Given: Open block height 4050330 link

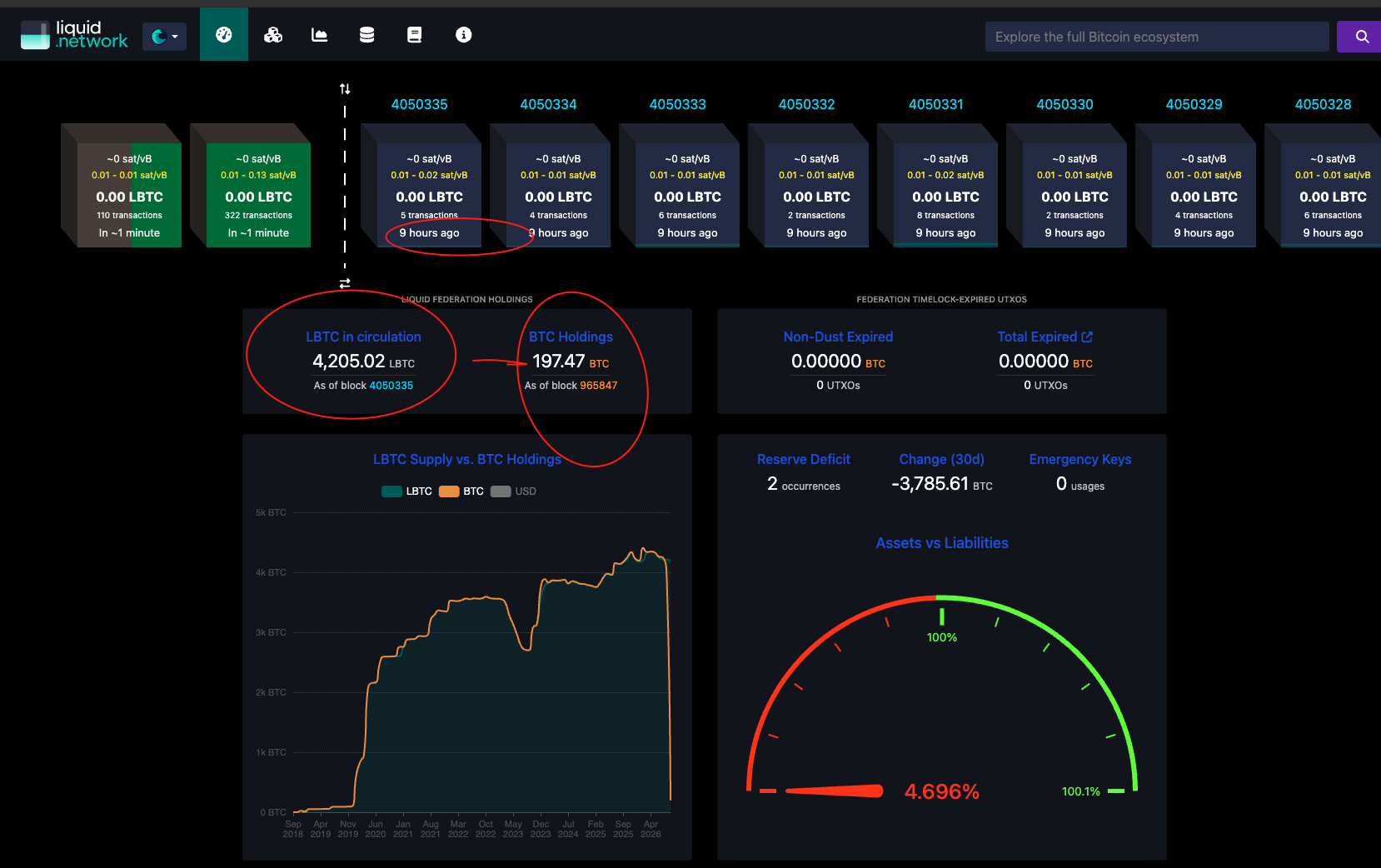Looking at the screenshot, I should (x=1065, y=104).
